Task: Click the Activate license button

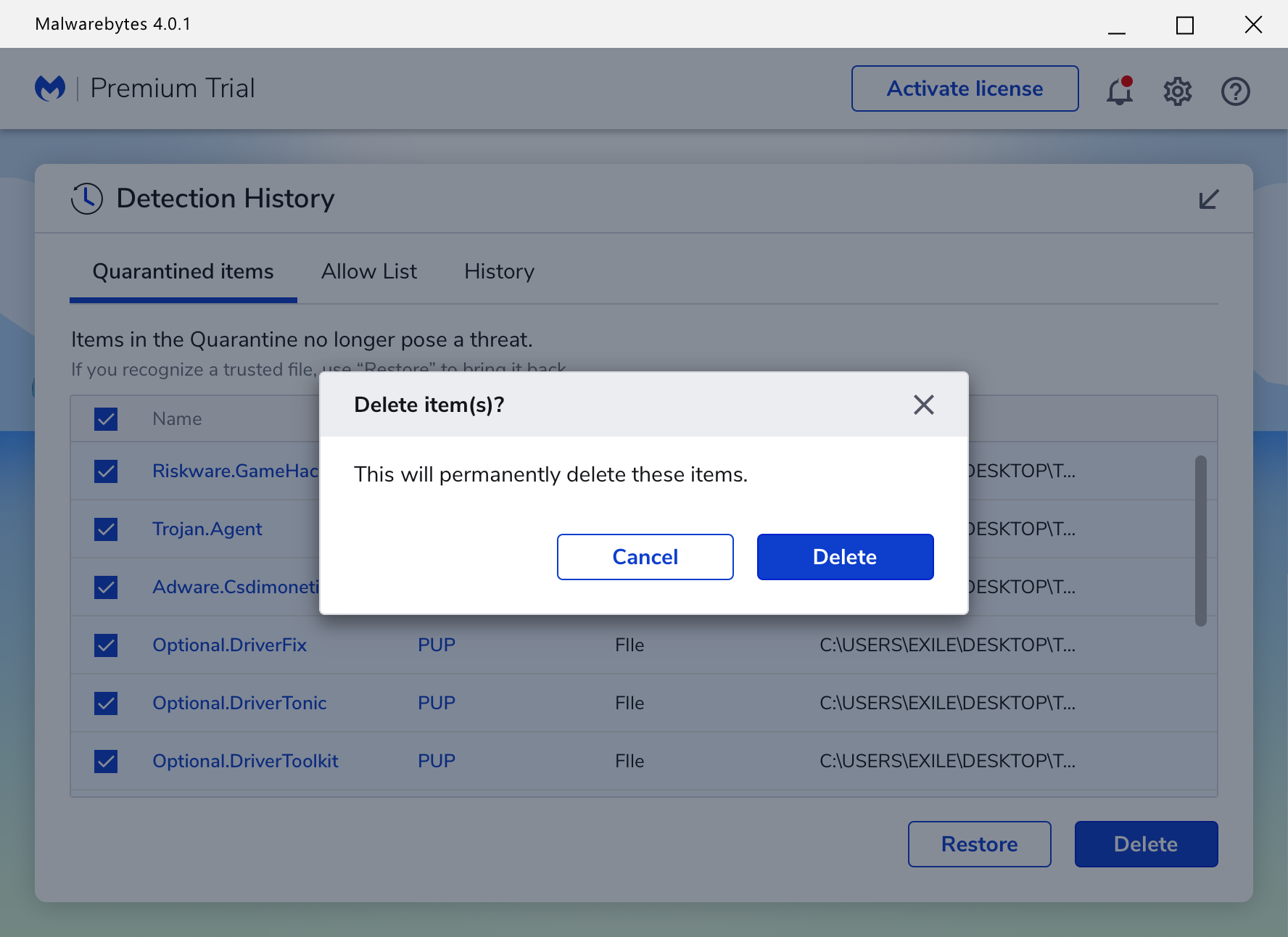Action: pyautogui.click(x=965, y=88)
